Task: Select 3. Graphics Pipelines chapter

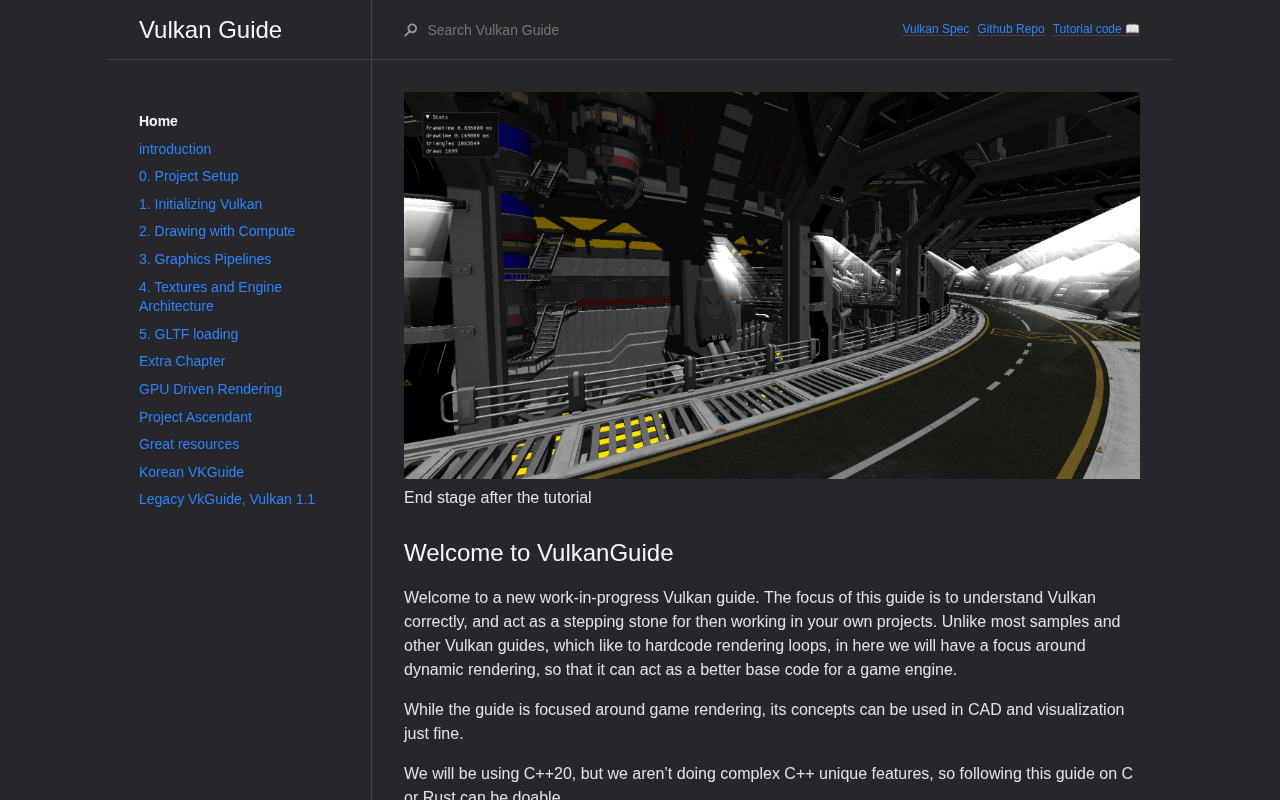Action: pyautogui.click(x=205, y=259)
